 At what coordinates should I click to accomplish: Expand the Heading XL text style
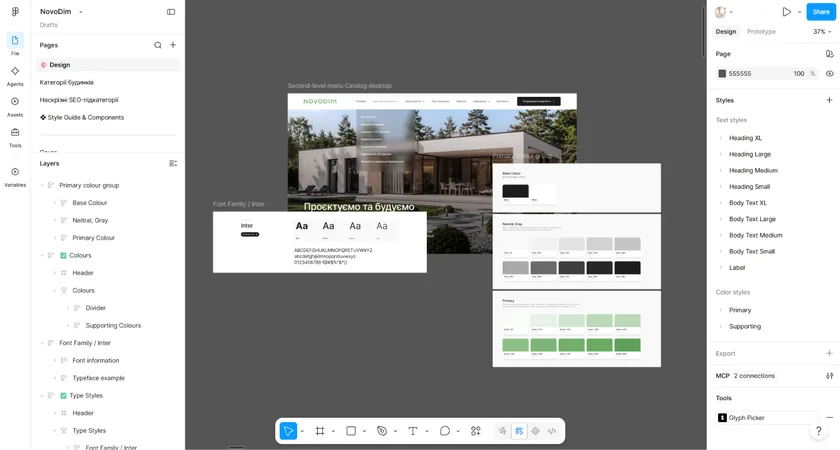click(x=721, y=138)
